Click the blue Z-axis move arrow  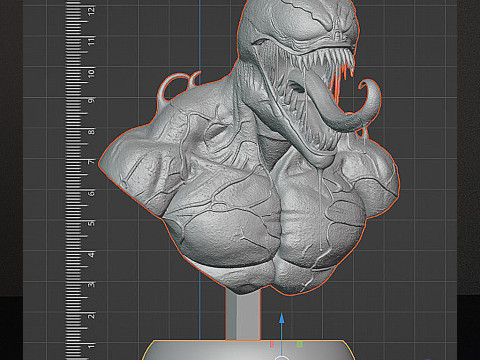[x=282, y=333]
